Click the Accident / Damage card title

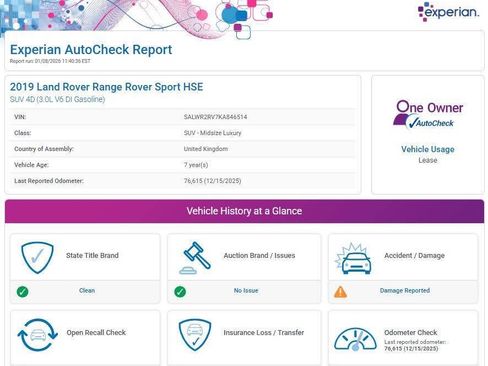tap(414, 256)
